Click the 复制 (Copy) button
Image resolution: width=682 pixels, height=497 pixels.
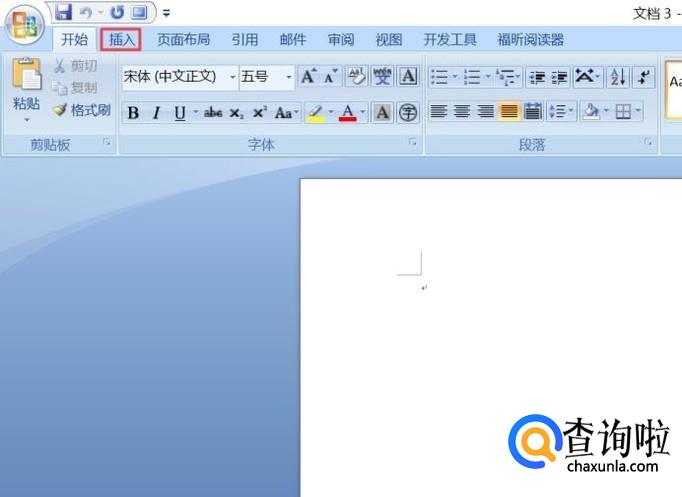[x=76, y=87]
